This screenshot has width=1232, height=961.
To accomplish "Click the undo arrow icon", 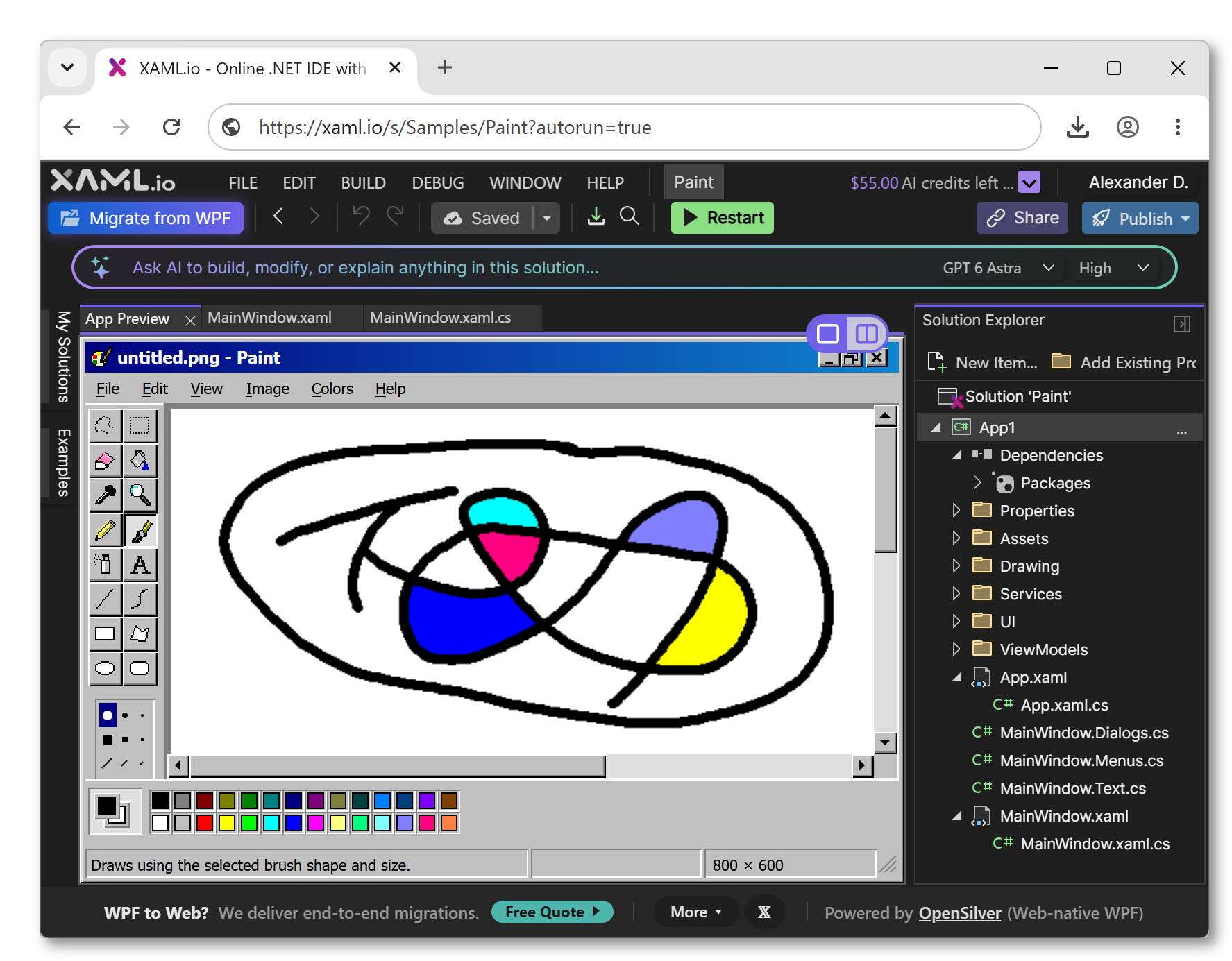I will [361, 216].
